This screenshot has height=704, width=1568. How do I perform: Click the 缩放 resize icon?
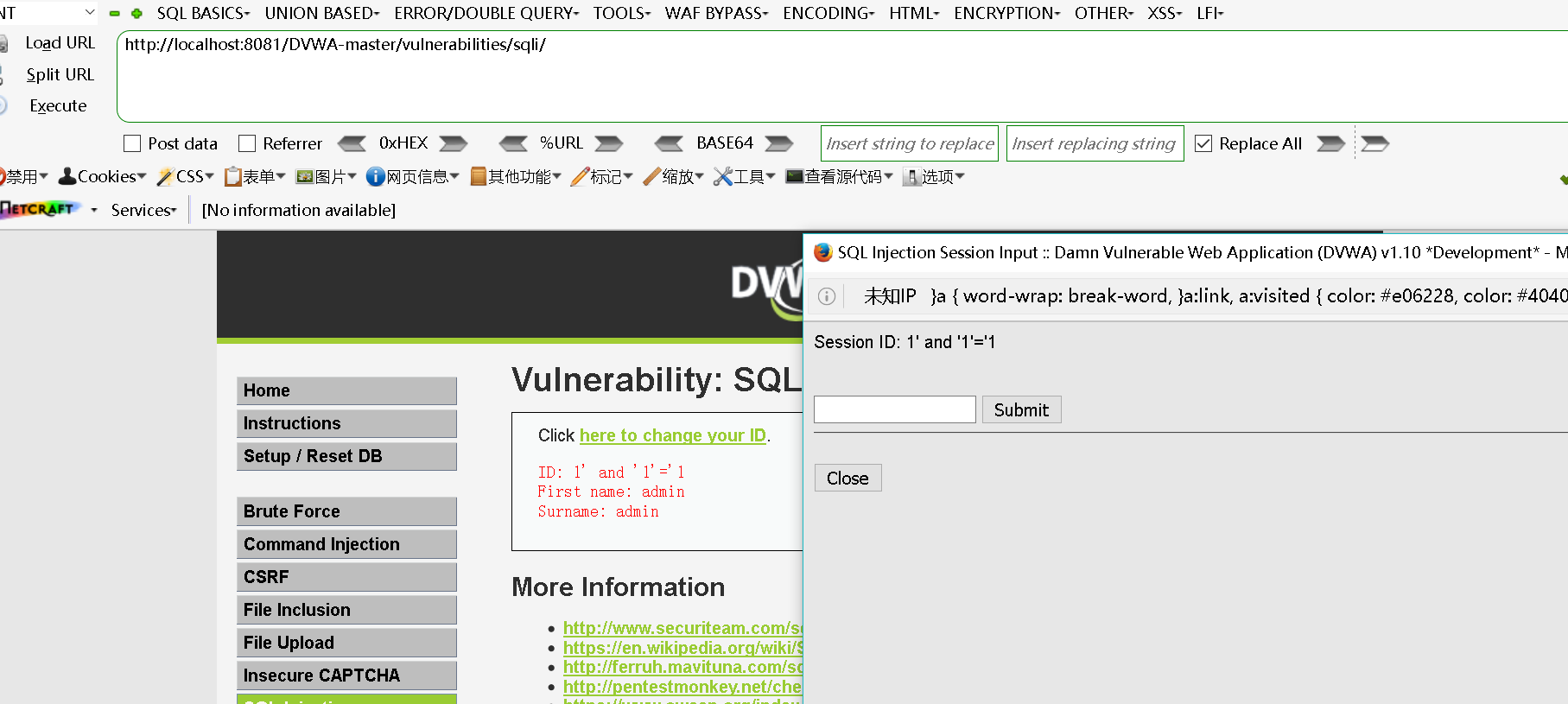click(x=652, y=176)
